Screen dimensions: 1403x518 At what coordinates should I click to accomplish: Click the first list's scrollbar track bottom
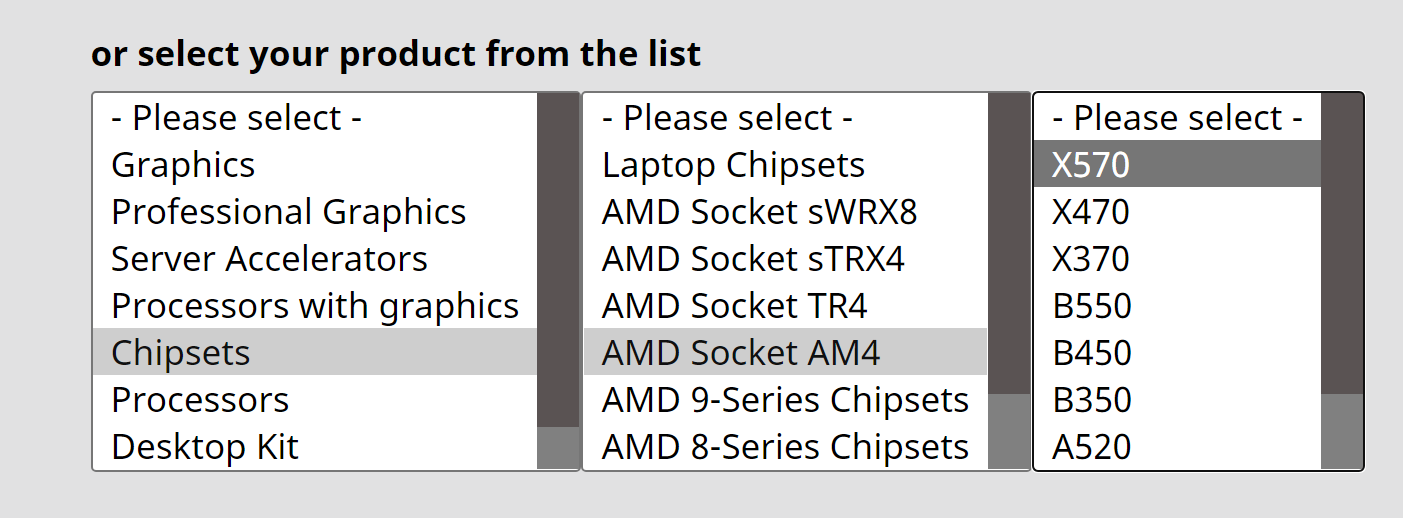[x=558, y=448]
